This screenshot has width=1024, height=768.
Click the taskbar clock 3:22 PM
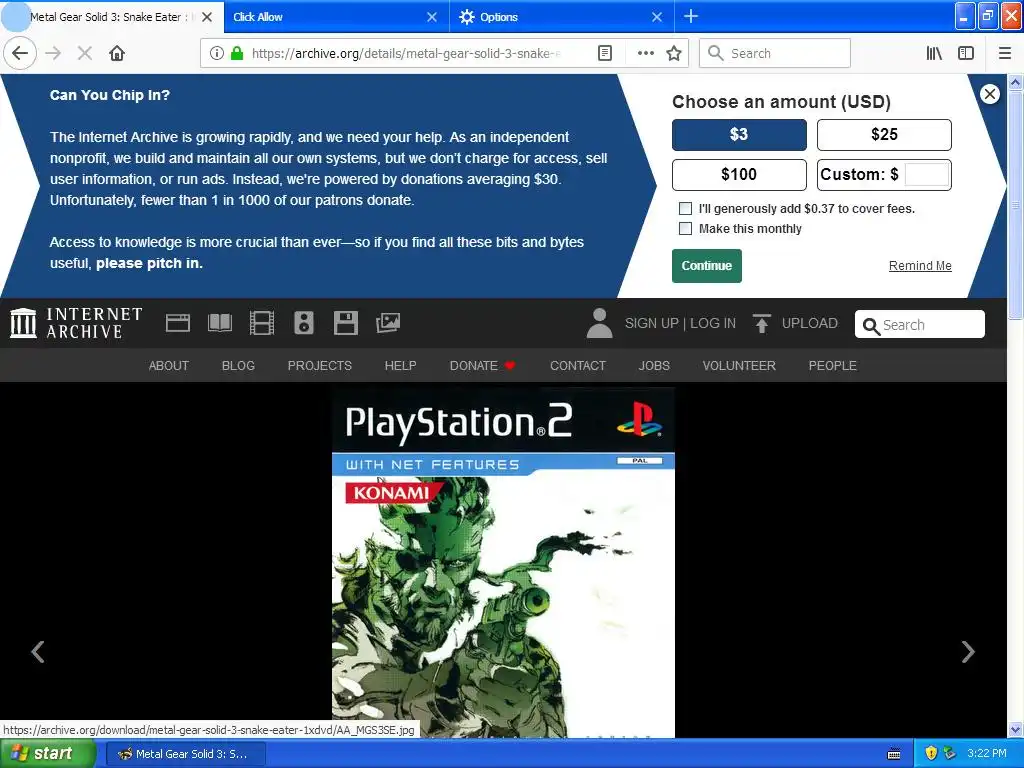pos(986,754)
